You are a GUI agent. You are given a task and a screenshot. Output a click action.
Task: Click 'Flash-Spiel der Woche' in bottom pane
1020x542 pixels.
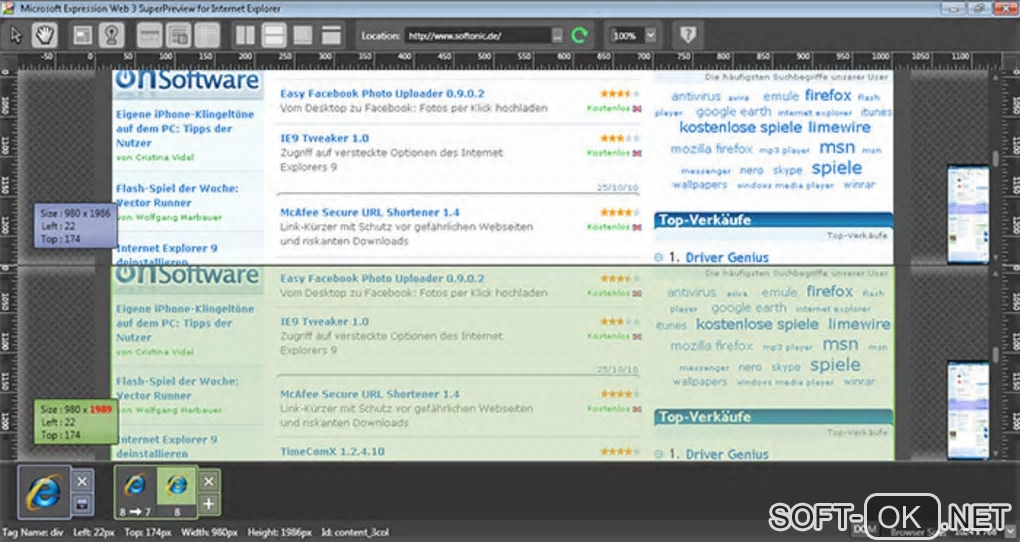[x=177, y=388]
